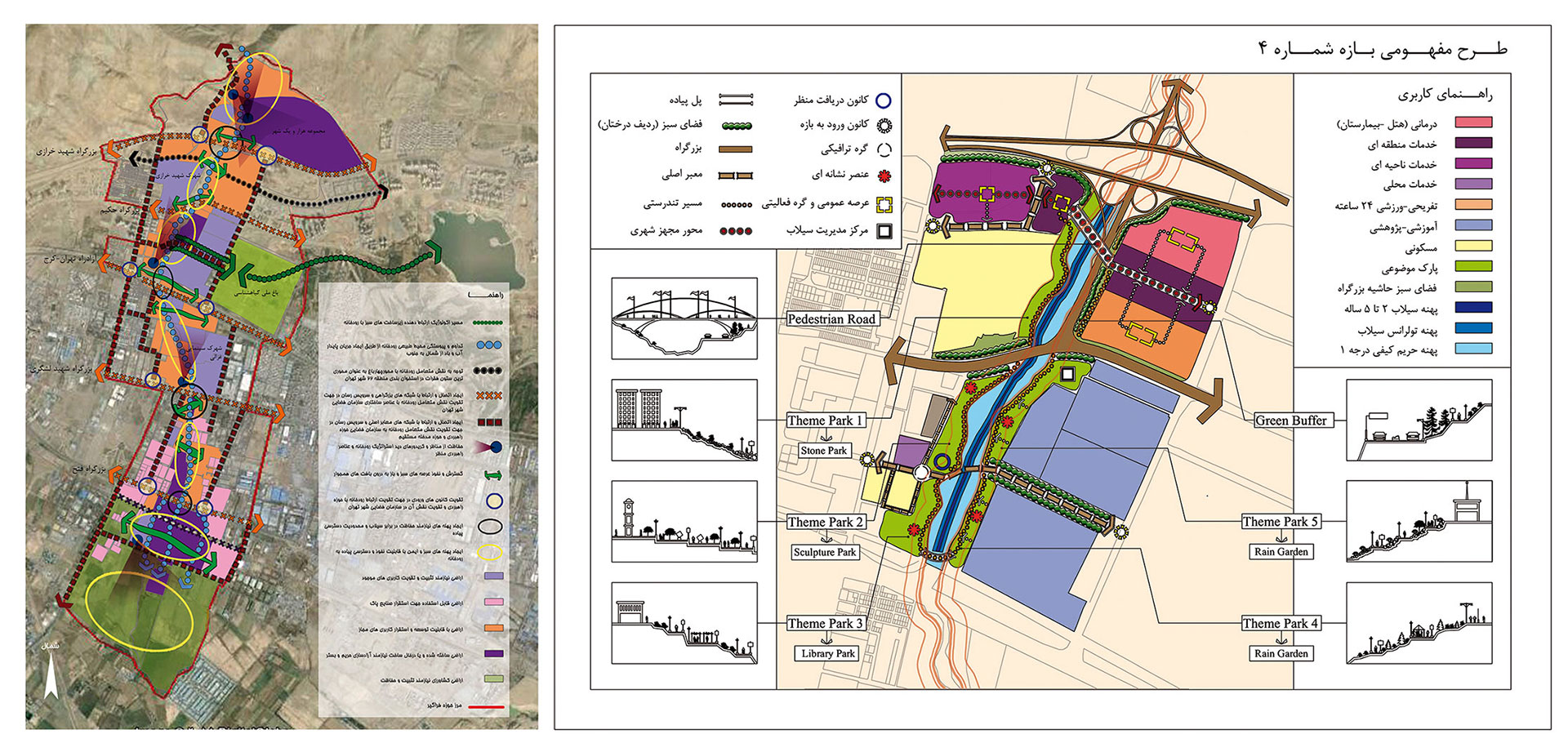This screenshot has width=1568, height=752.
Task: Click the Pedestrian Road label
Action: pyautogui.click(x=831, y=319)
